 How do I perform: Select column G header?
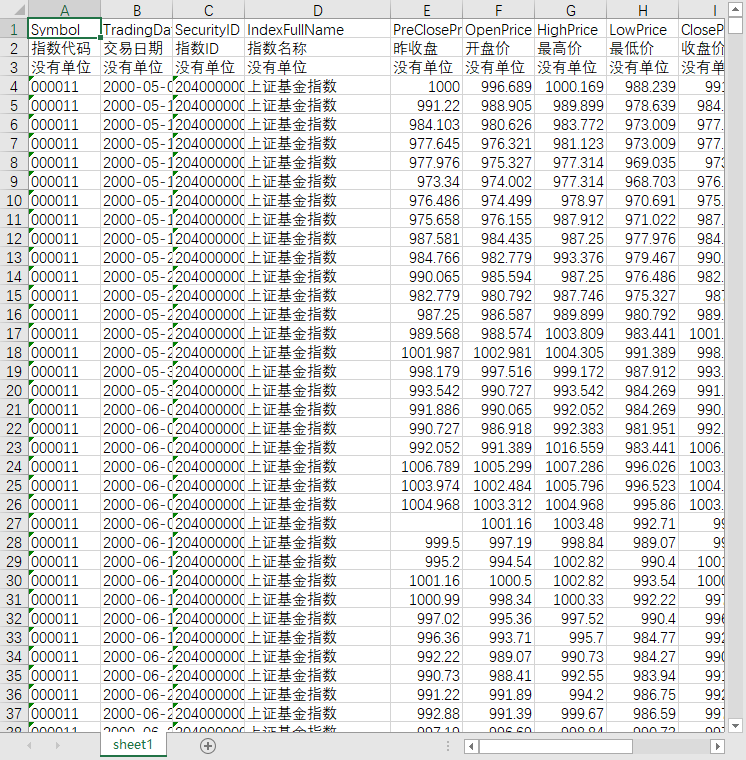(x=571, y=10)
